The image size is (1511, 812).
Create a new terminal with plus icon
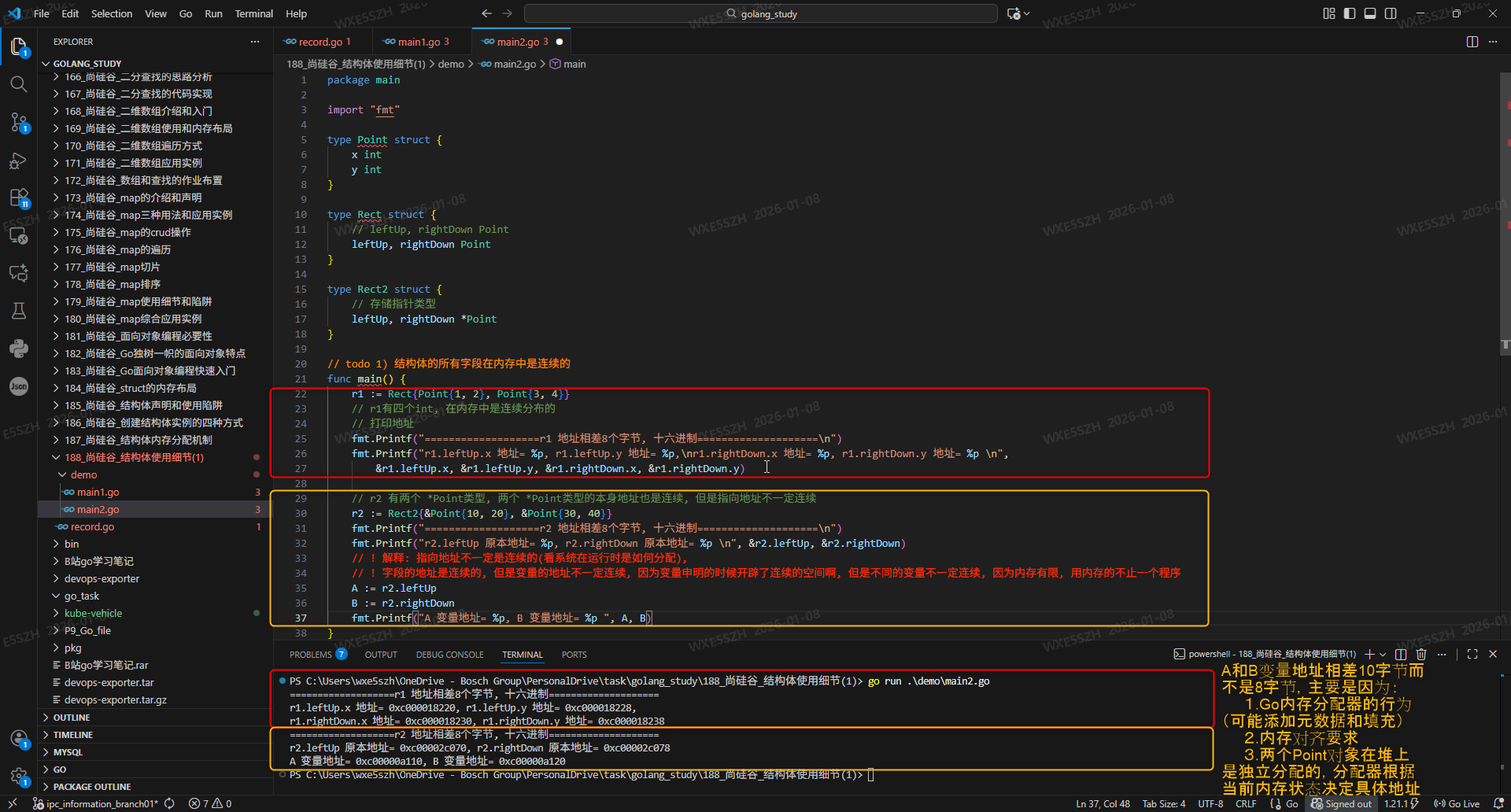click(1369, 654)
